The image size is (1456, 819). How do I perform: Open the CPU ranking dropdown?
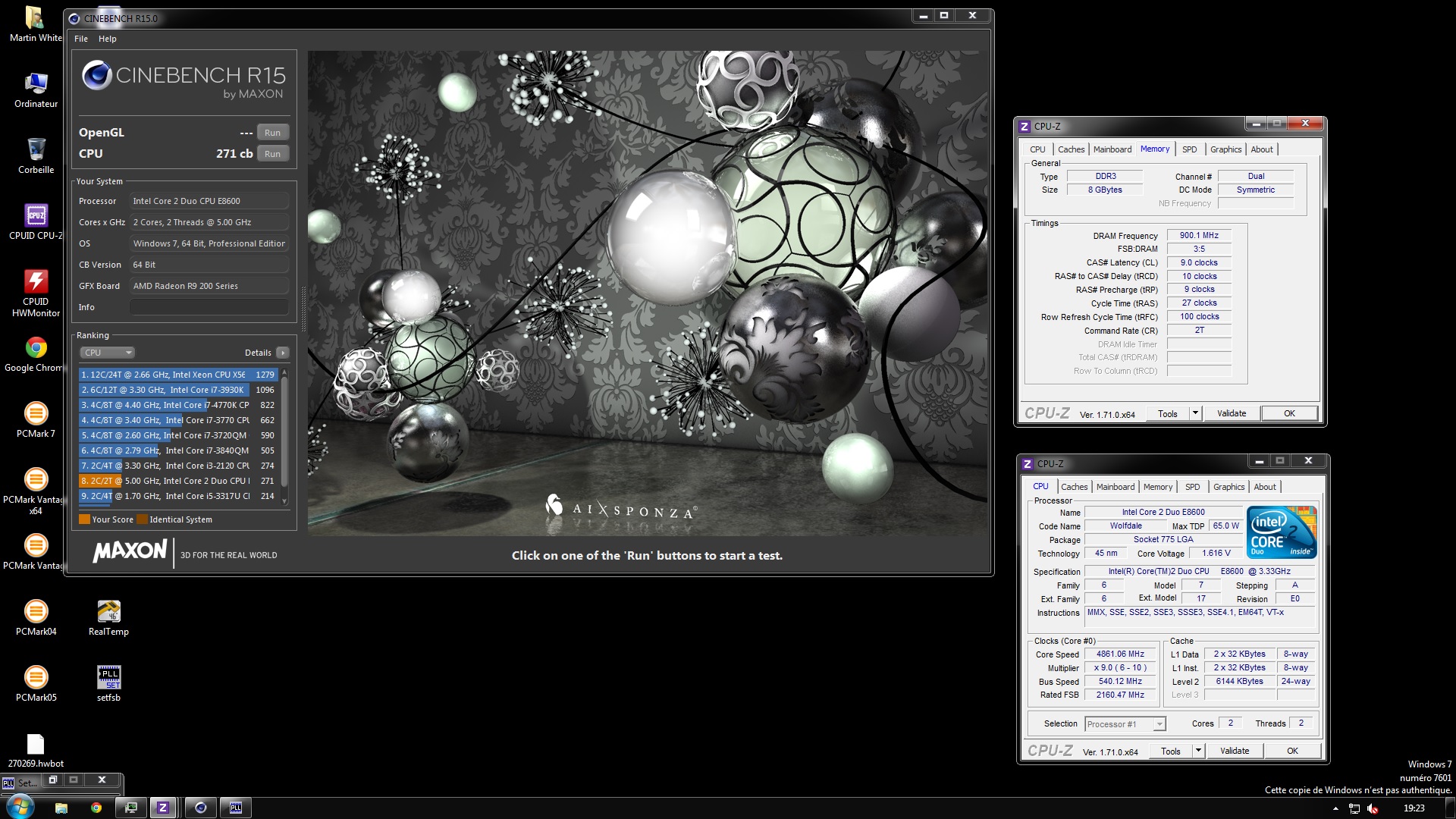(x=107, y=353)
